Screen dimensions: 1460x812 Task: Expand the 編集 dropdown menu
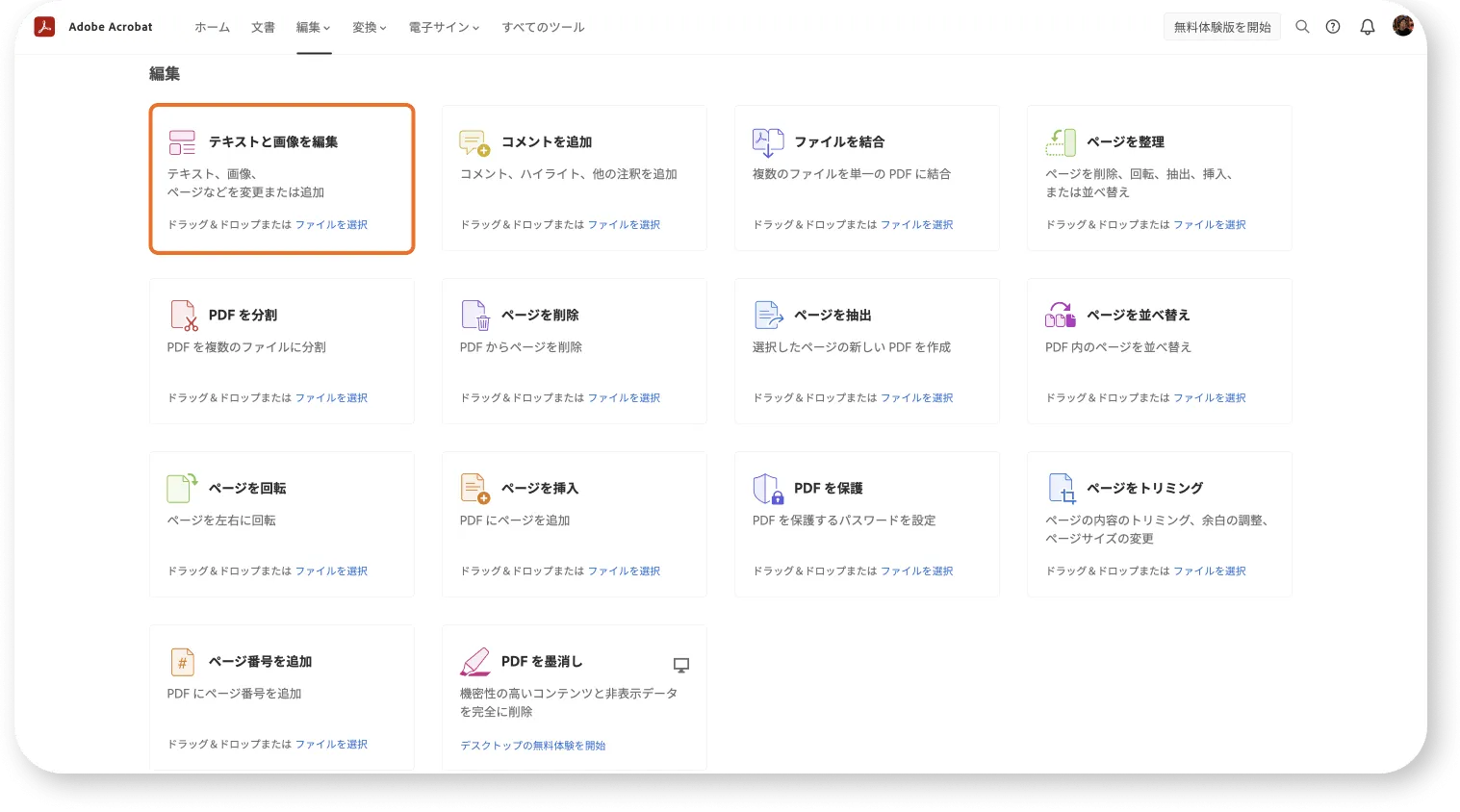pyautogui.click(x=314, y=27)
